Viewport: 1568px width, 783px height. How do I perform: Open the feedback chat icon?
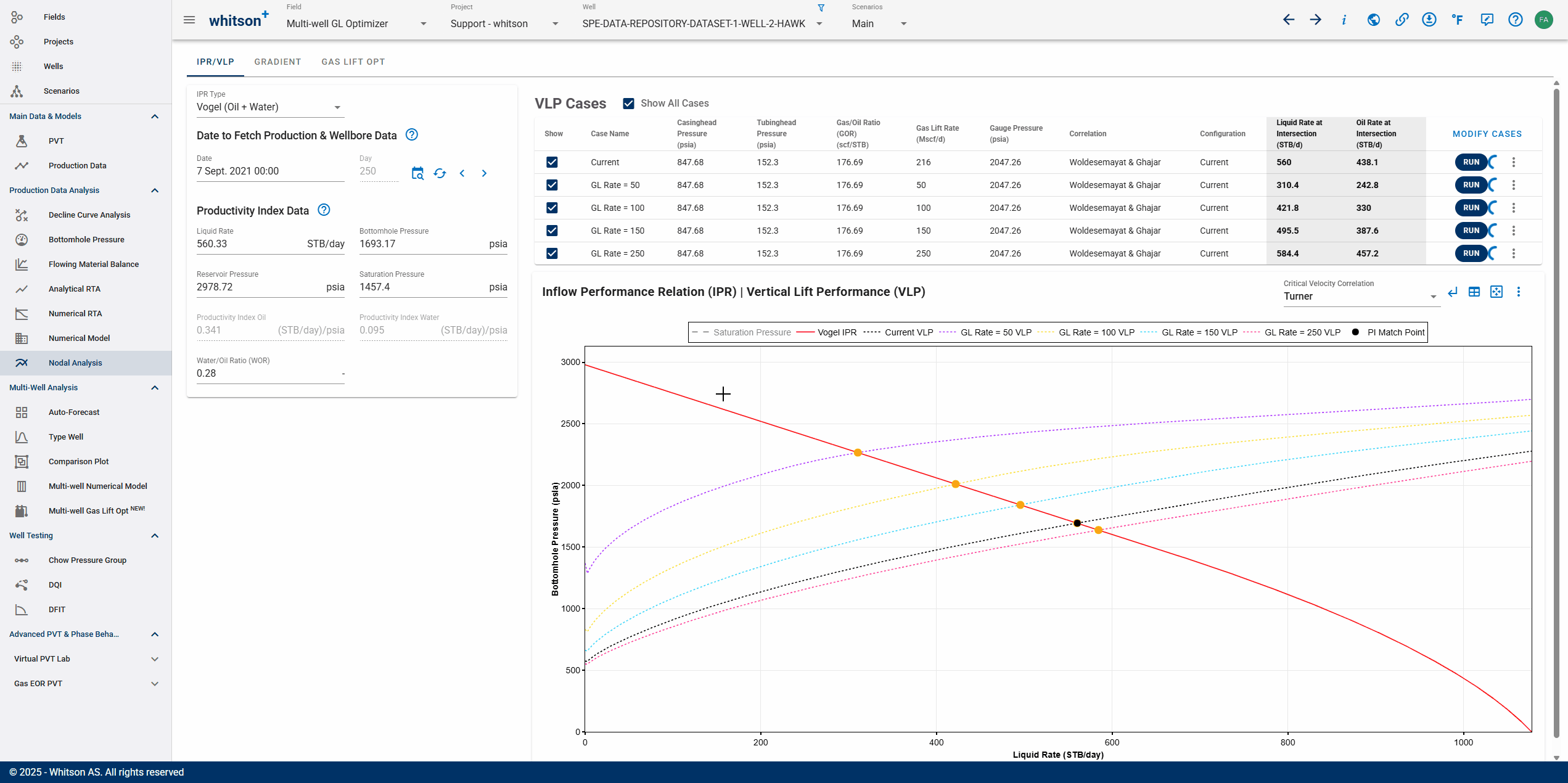pos(1487,20)
